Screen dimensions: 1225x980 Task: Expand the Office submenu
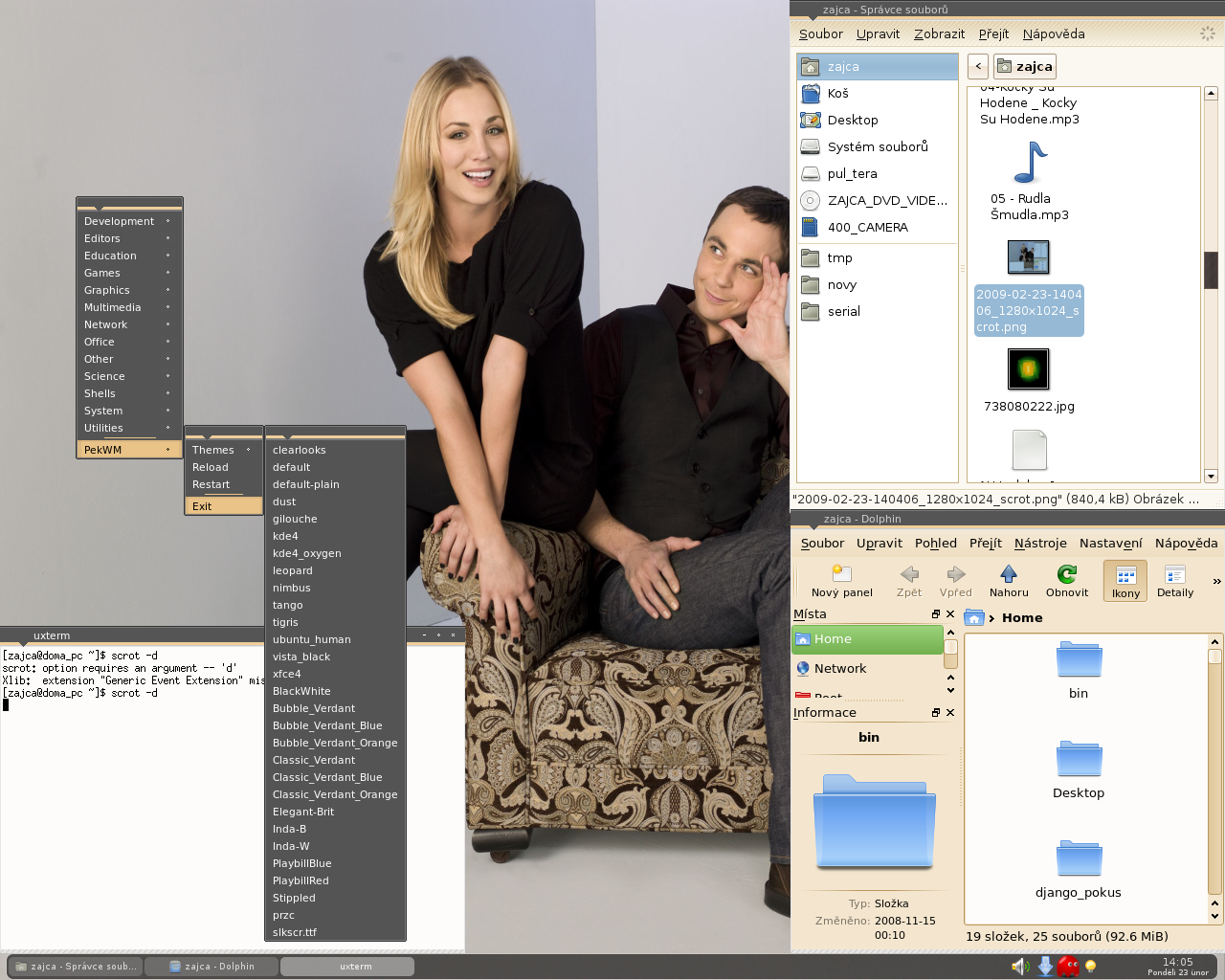(x=129, y=342)
